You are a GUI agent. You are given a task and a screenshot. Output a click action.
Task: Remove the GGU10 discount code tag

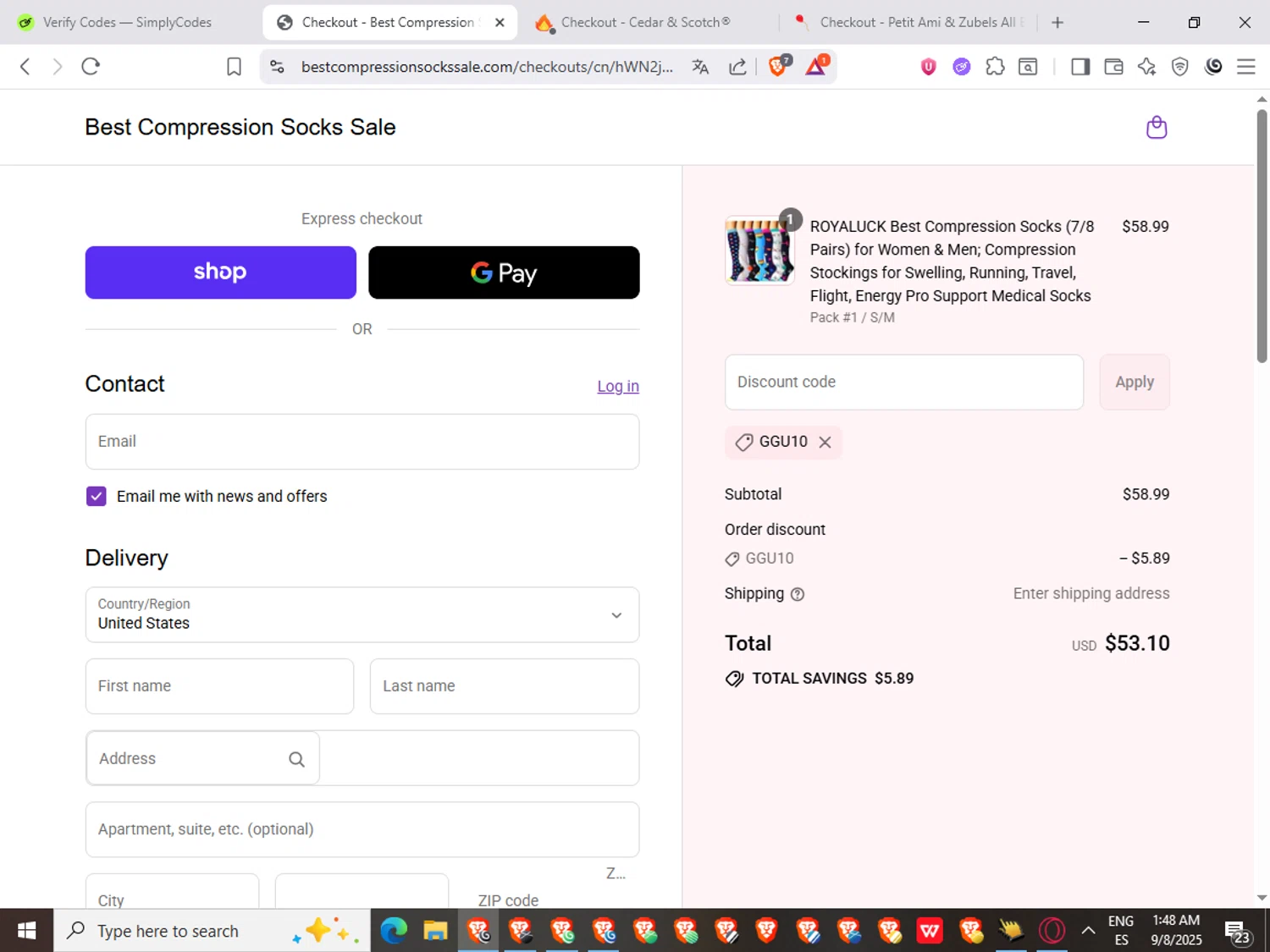coord(825,443)
